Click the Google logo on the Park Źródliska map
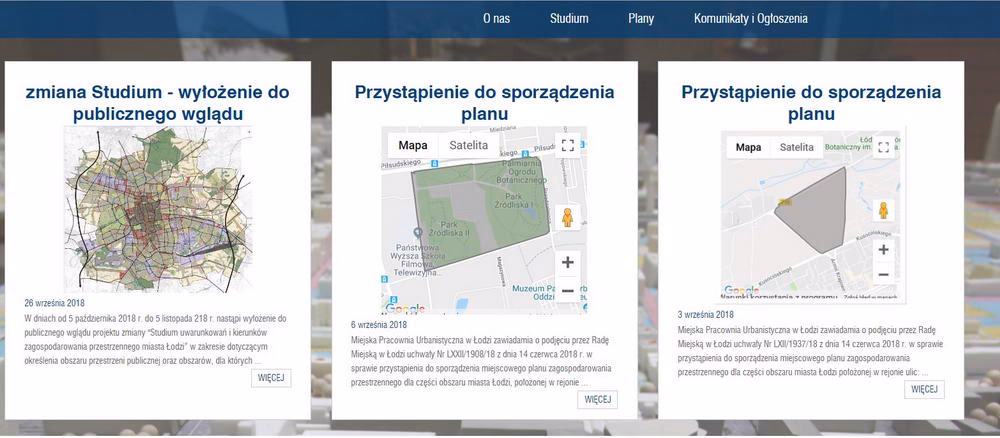The width and height of the screenshot is (1000, 438). coord(406,308)
